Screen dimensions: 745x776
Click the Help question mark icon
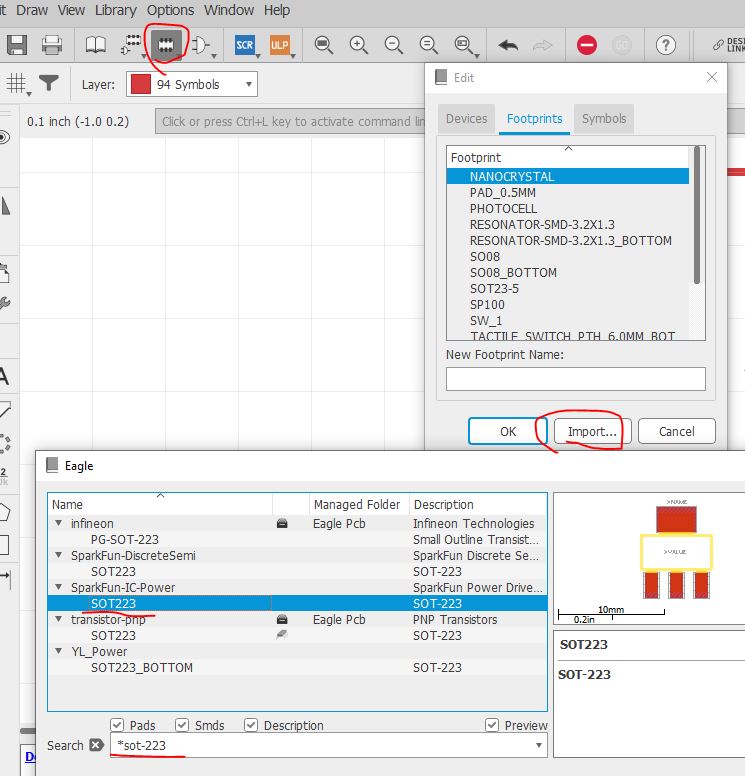click(666, 45)
